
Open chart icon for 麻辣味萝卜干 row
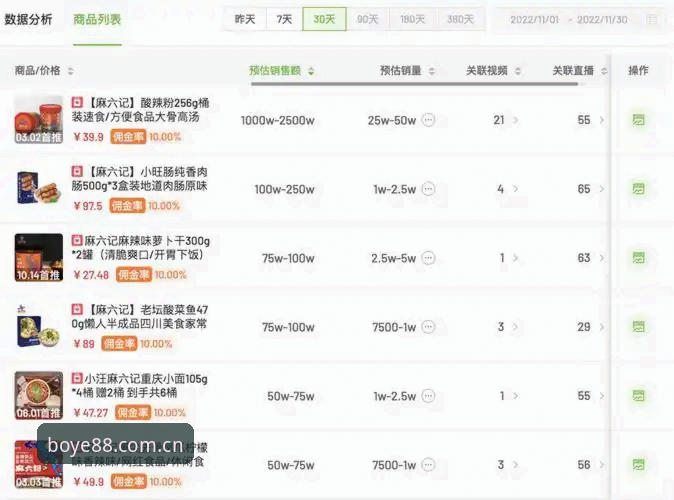tap(638, 258)
